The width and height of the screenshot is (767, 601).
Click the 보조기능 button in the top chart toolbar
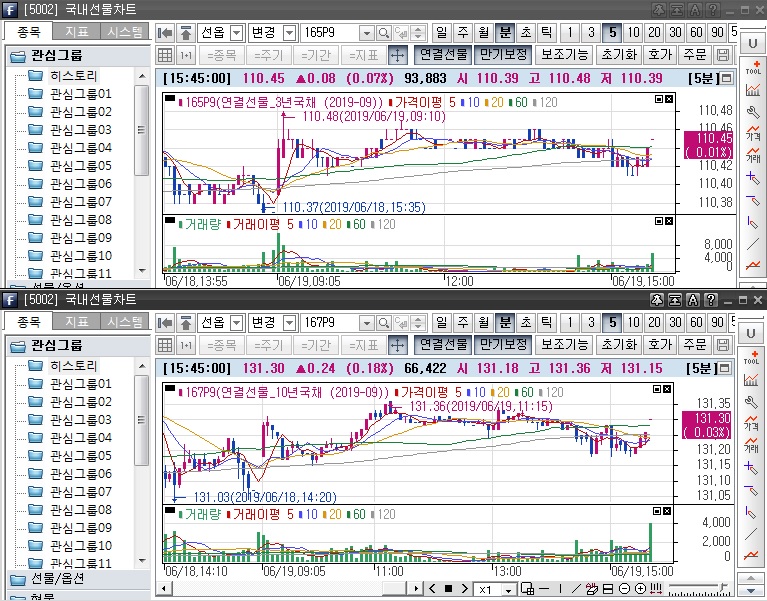pyautogui.click(x=565, y=54)
